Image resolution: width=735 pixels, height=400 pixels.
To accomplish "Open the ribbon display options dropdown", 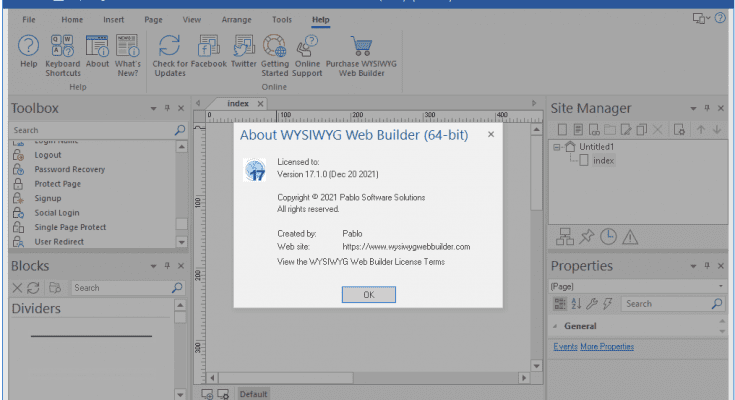I will (701, 19).
